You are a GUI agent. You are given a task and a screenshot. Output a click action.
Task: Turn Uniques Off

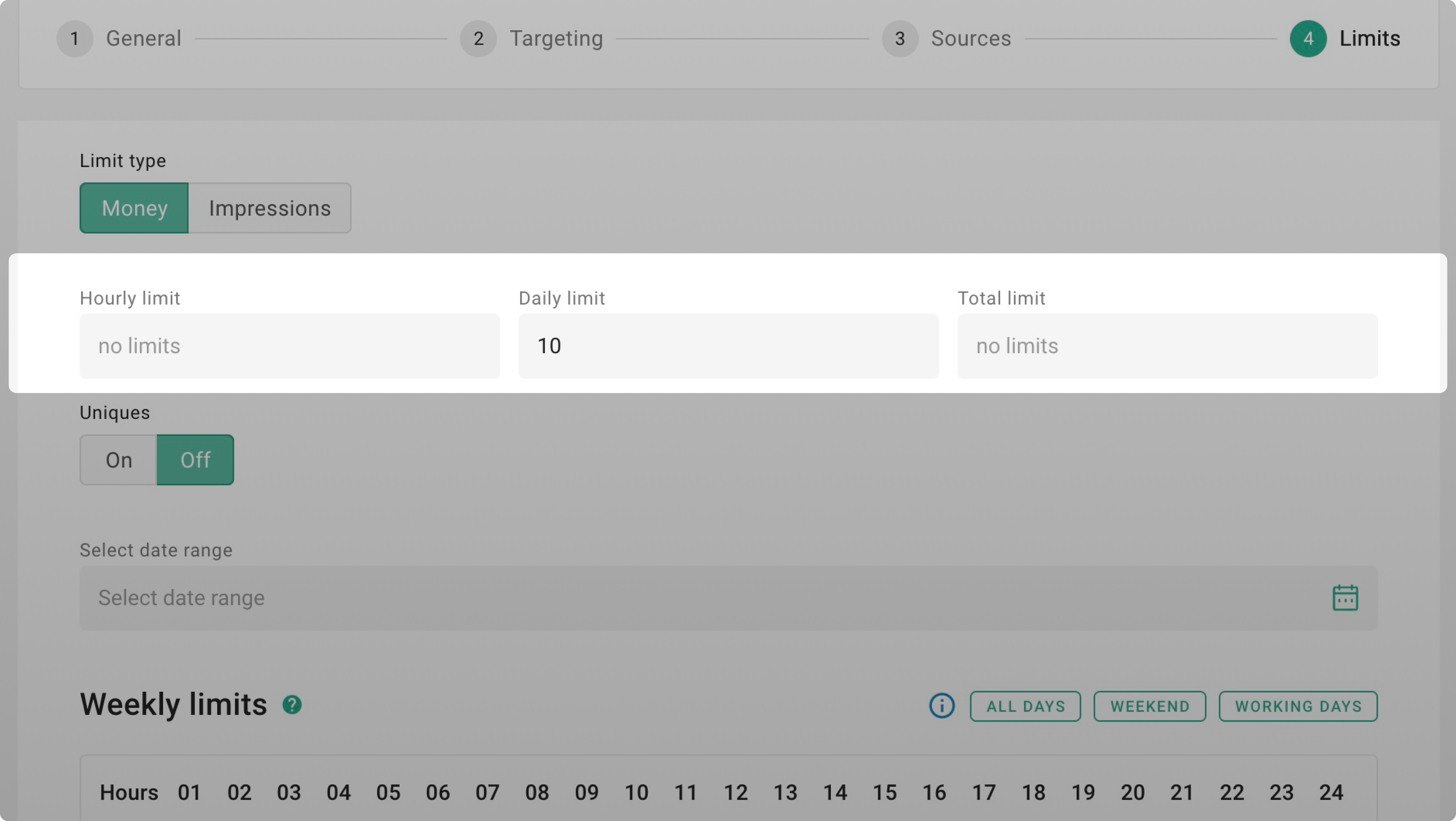coord(195,460)
